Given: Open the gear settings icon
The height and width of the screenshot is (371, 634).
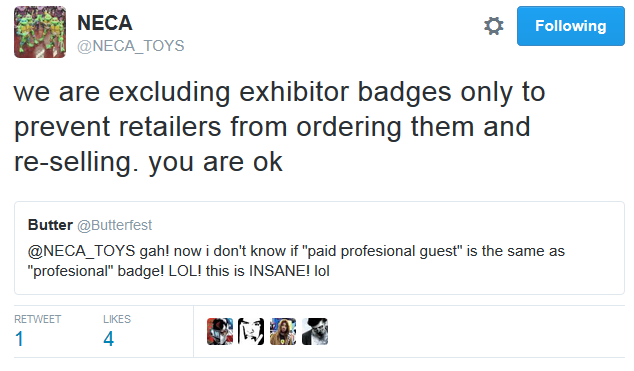Looking at the screenshot, I should tap(493, 26).
